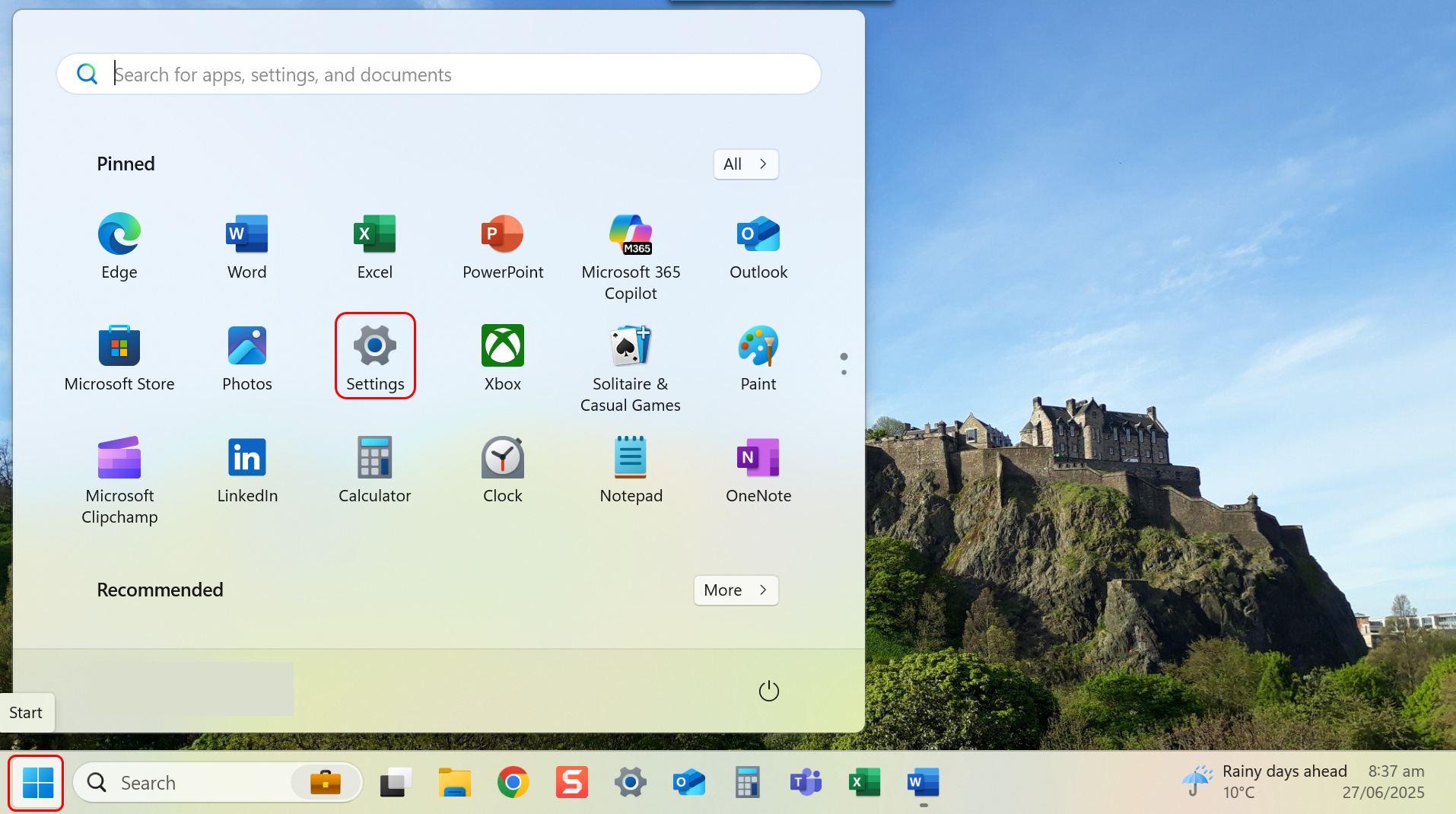Image resolution: width=1456 pixels, height=814 pixels.
Task: Open Solitaire & Casual Games
Action: (x=631, y=369)
